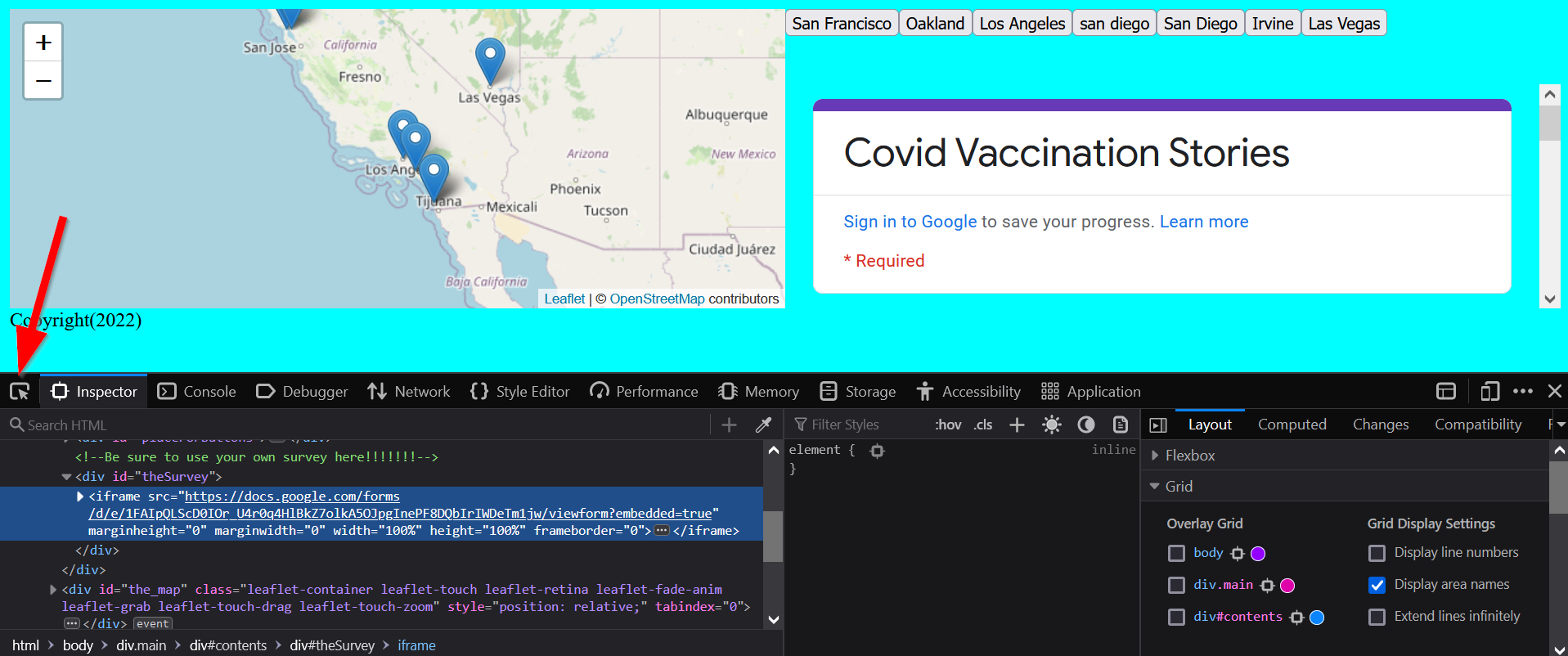Expand the iframe node in tree

click(x=80, y=496)
